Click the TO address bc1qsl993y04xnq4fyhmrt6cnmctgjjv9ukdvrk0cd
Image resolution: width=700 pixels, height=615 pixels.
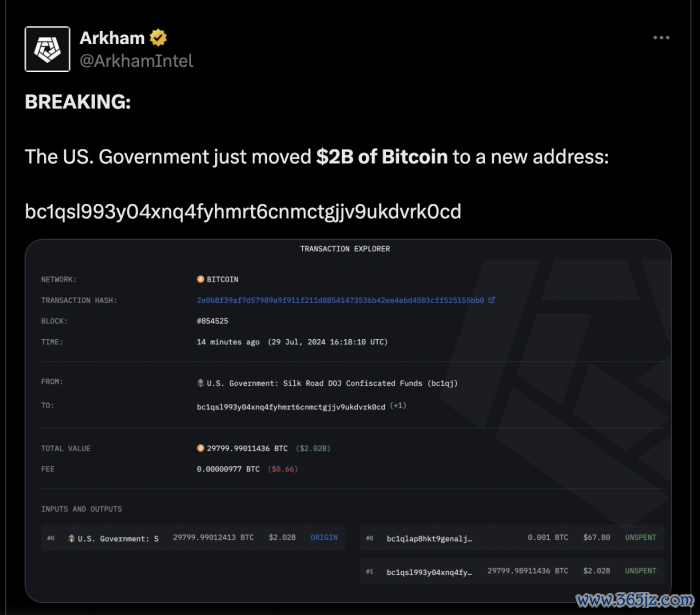point(291,407)
